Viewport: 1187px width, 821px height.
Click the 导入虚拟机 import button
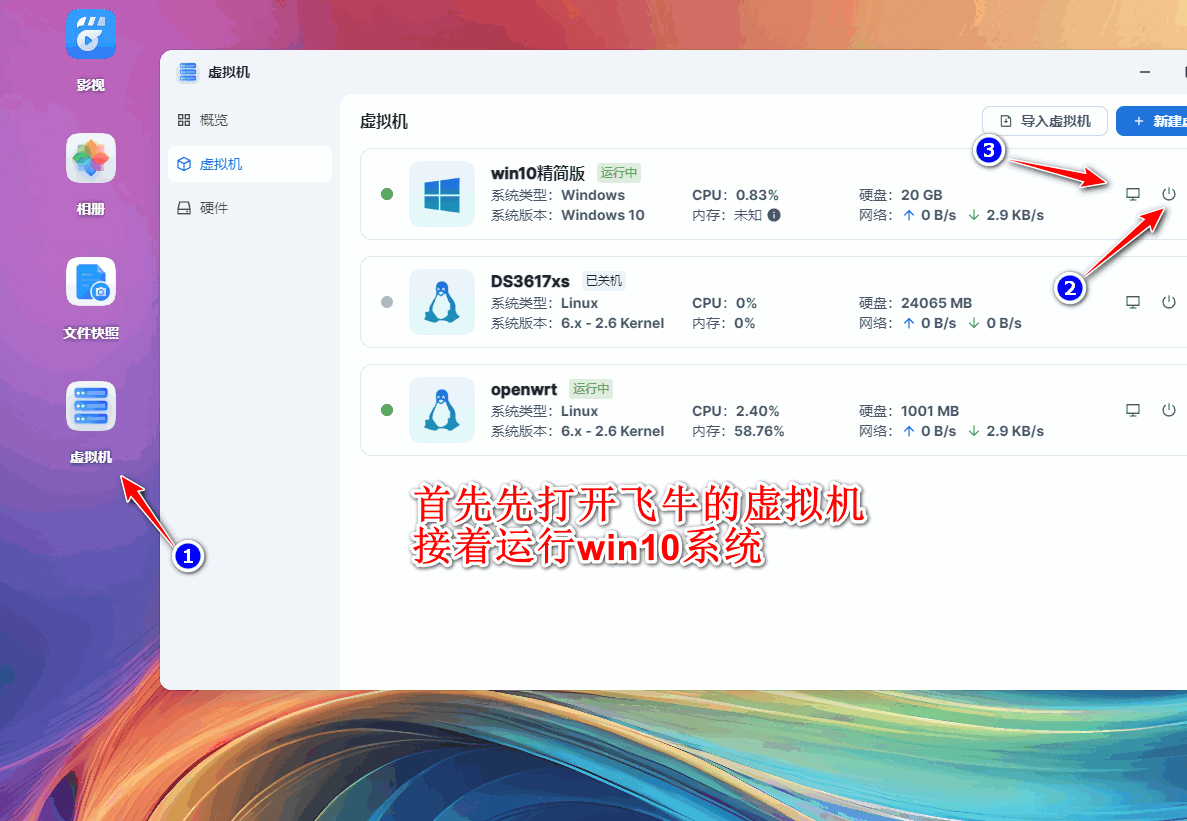point(1044,121)
